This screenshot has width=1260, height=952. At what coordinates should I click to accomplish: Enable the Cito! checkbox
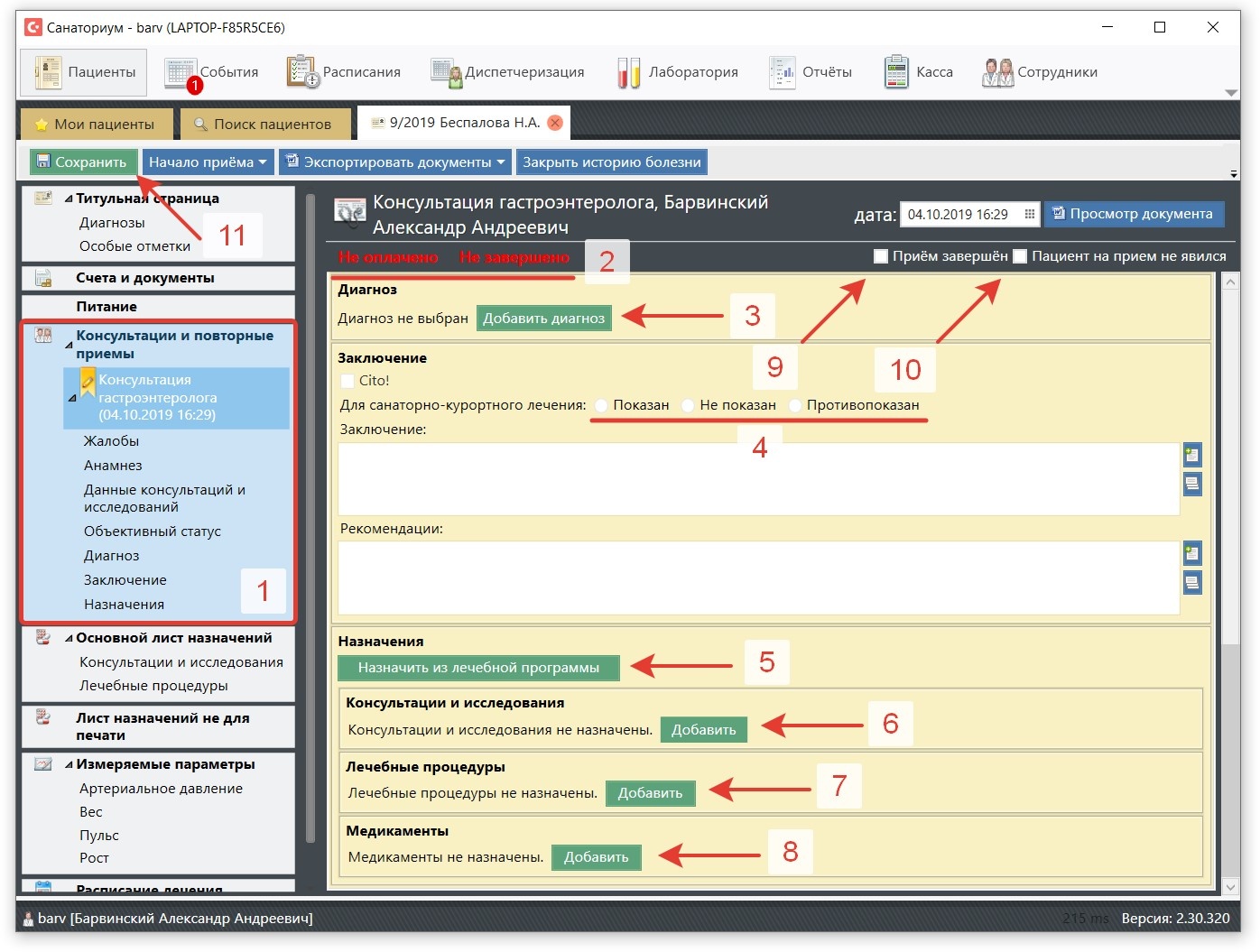click(x=347, y=381)
